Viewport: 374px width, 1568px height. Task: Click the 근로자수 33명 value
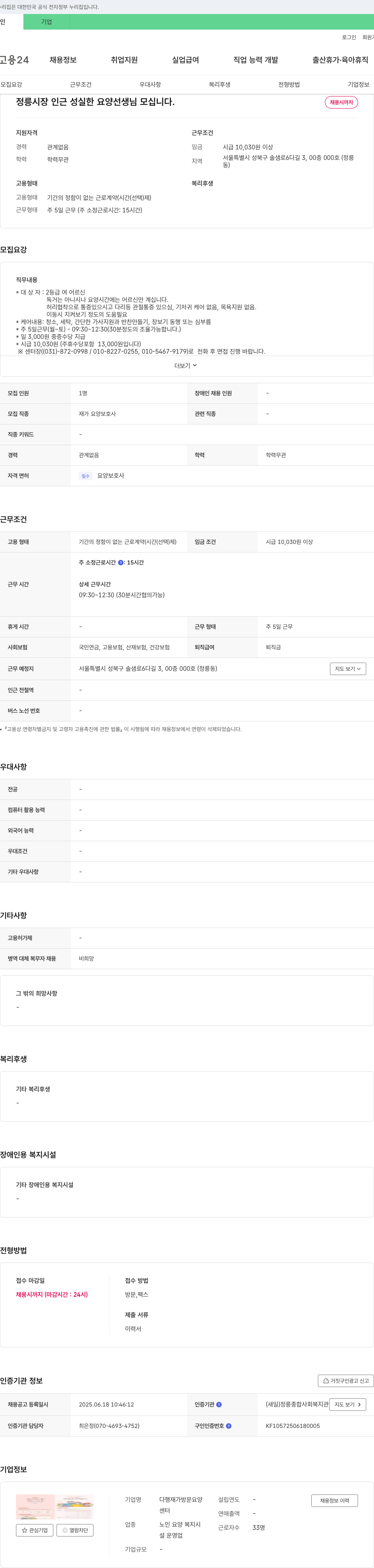[x=258, y=1528]
